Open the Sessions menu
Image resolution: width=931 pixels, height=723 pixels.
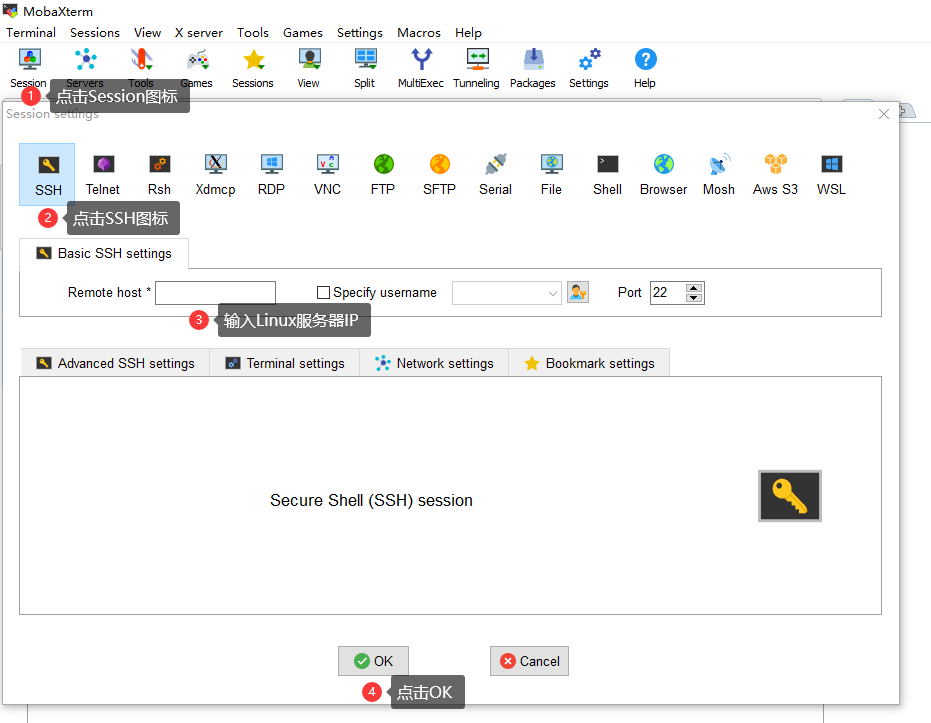[95, 33]
